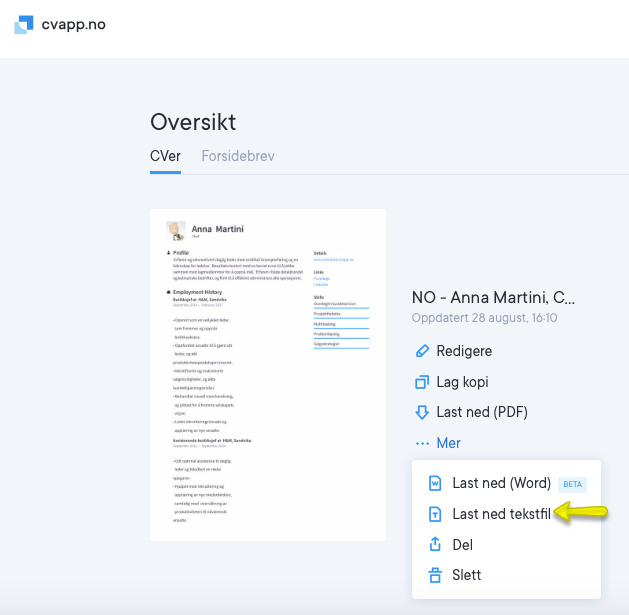The width and height of the screenshot is (629, 615).
Task: Open the Anna Martini CV preview thumbnail
Action: pos(267,375)
